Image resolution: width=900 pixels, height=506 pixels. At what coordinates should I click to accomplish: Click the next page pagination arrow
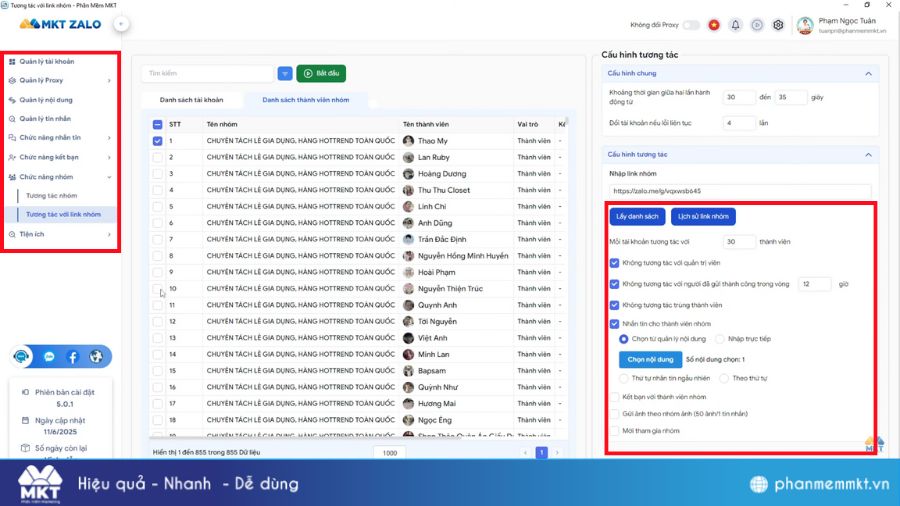pyautogui.click(x=557, y=453)
